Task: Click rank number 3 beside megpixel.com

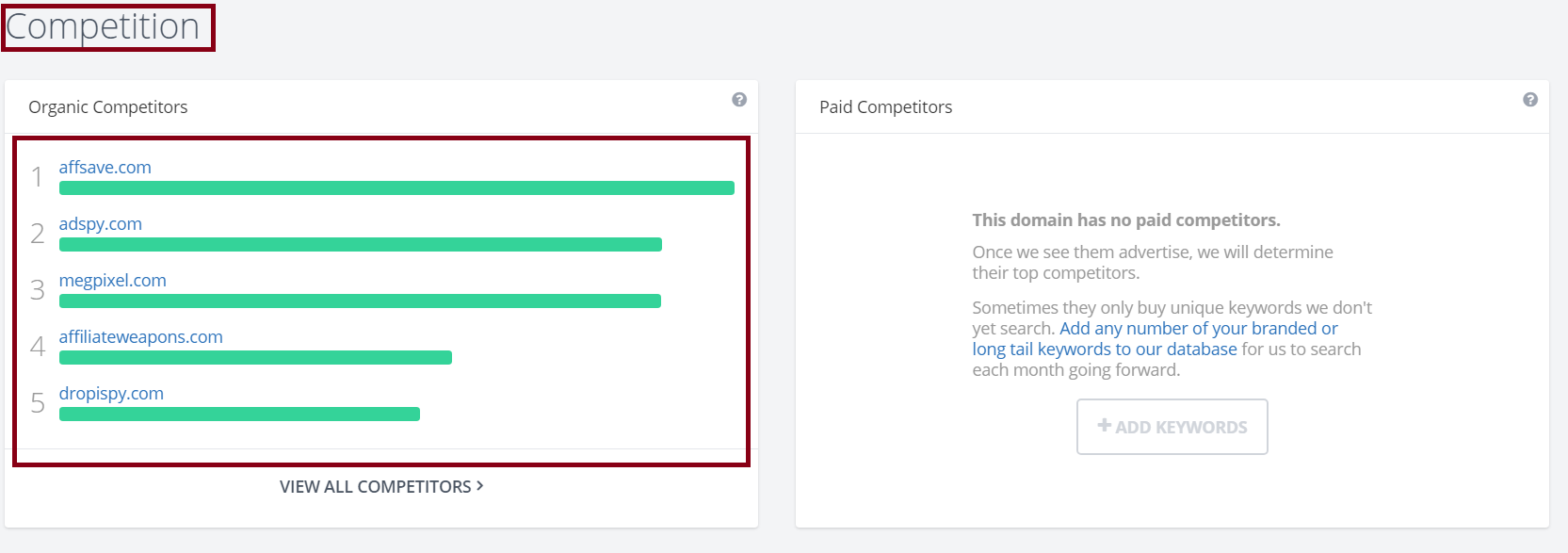Action: (37, 290)
